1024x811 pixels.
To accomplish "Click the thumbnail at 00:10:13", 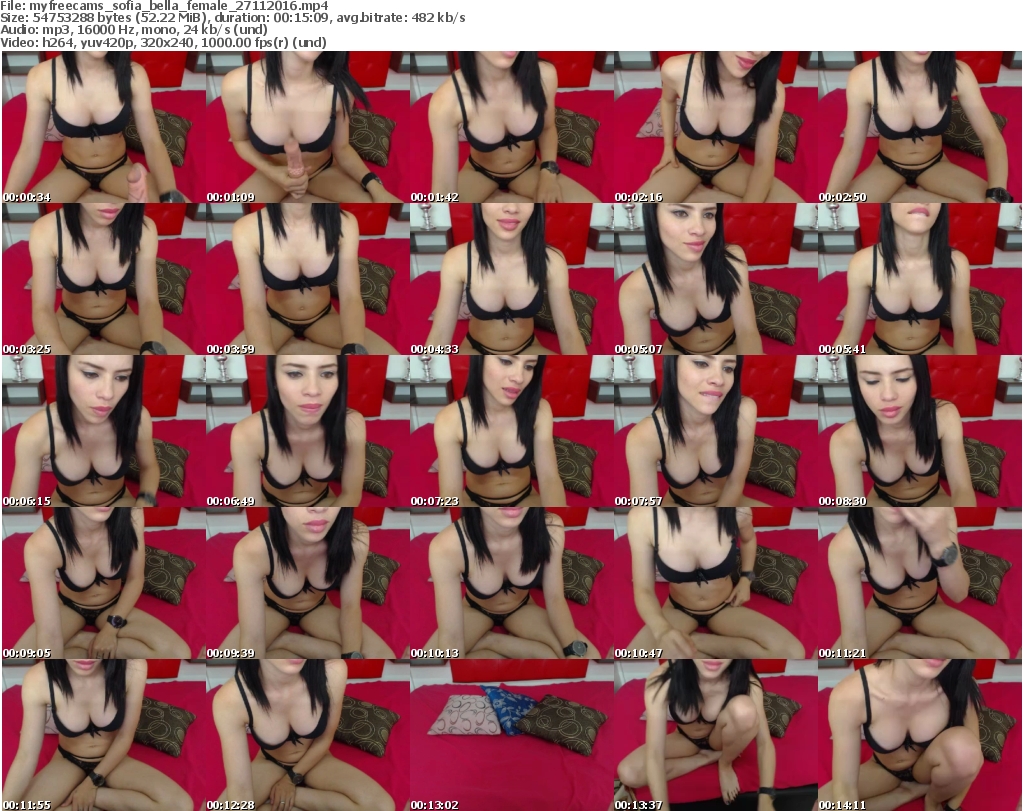I will click(511, 583).
